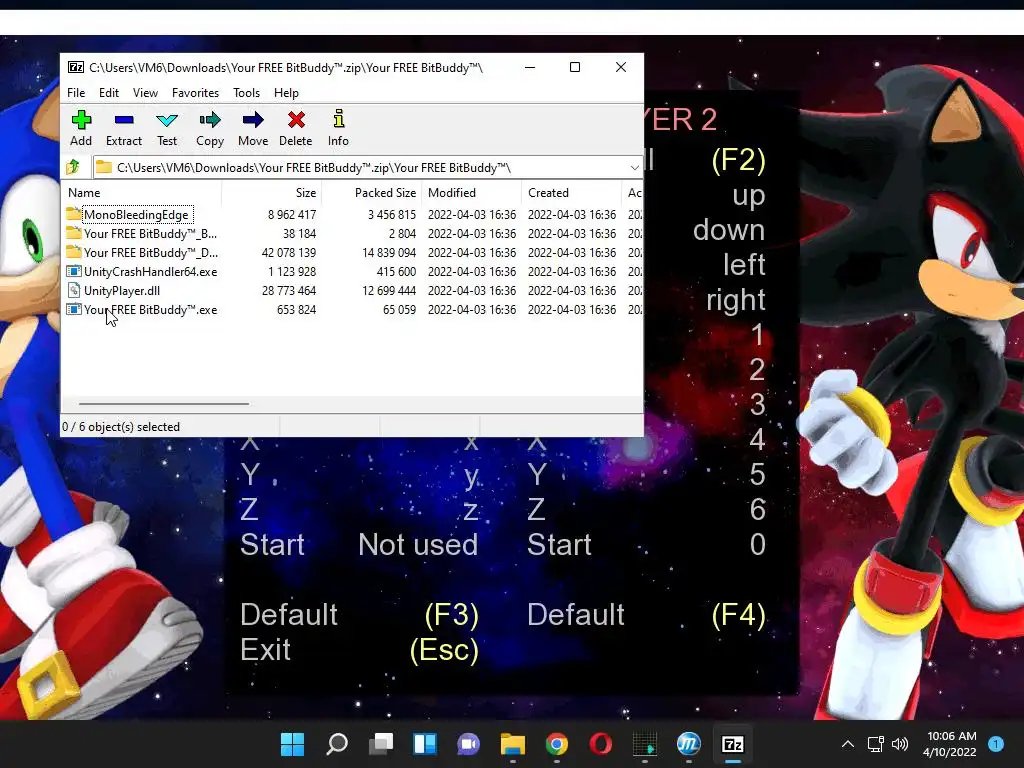The image size is (1024, 768).
Task: Select the MonoBleedingEdge folder icon
Action: [73, 214]
